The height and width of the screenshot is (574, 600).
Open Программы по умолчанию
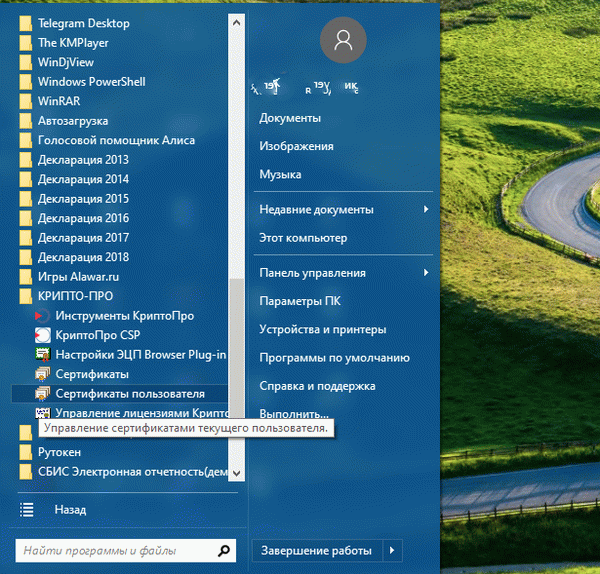[334, 358]
